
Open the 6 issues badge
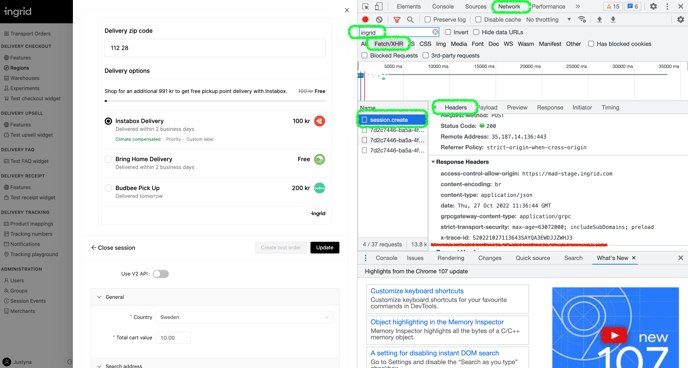633,7
